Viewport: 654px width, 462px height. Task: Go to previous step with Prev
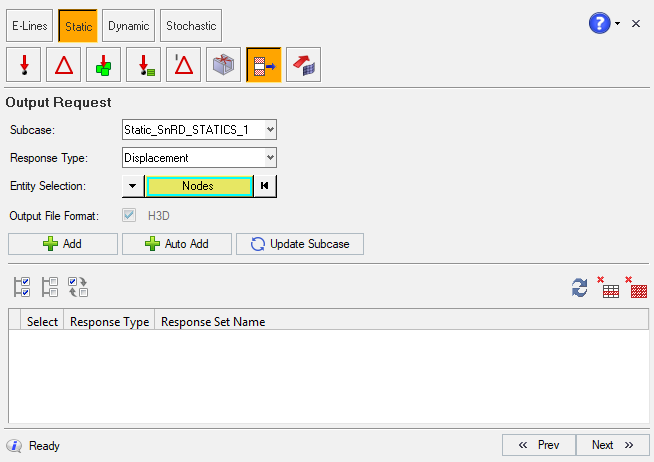pos(539,445)
